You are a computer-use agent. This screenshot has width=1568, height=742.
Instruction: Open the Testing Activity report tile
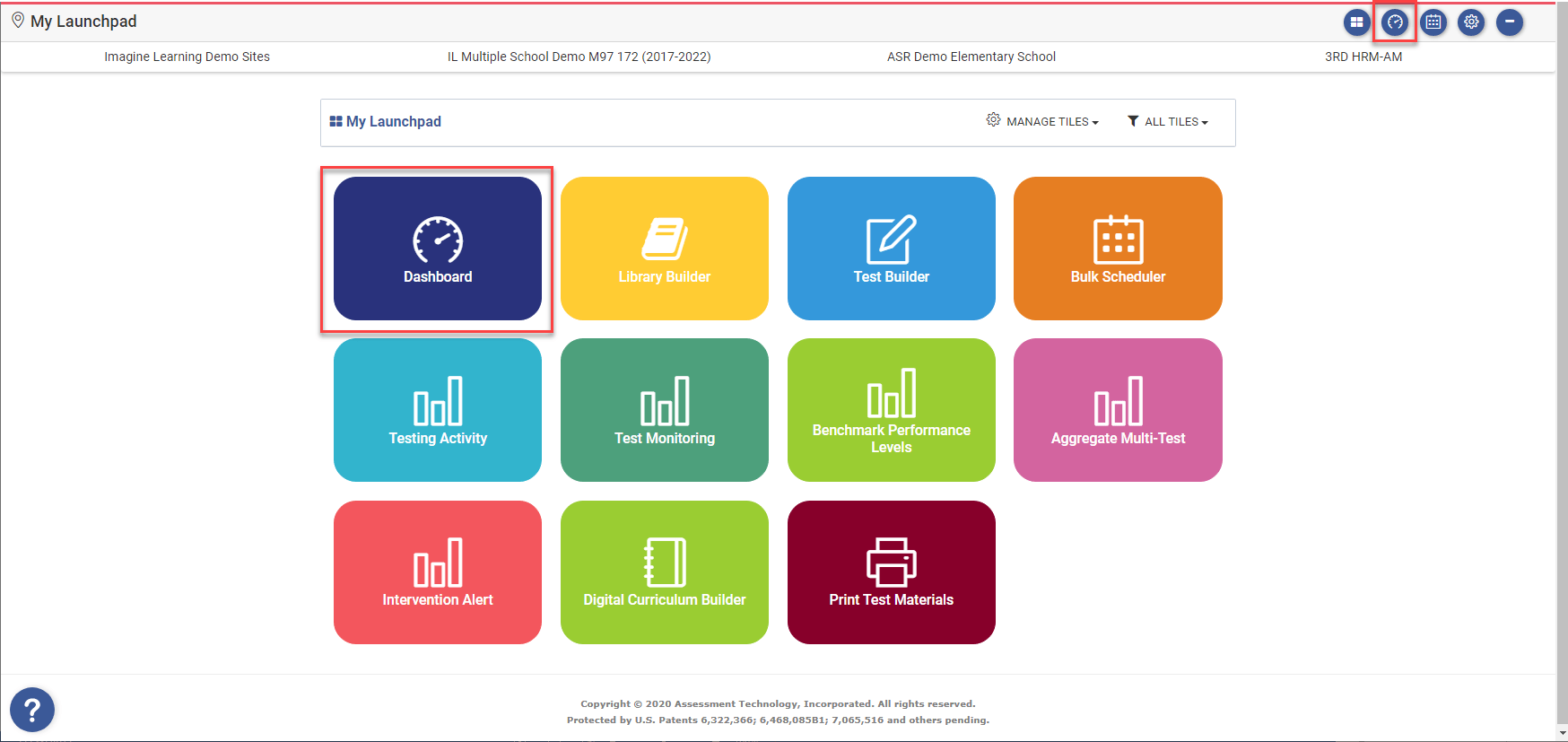coord(438,410)
